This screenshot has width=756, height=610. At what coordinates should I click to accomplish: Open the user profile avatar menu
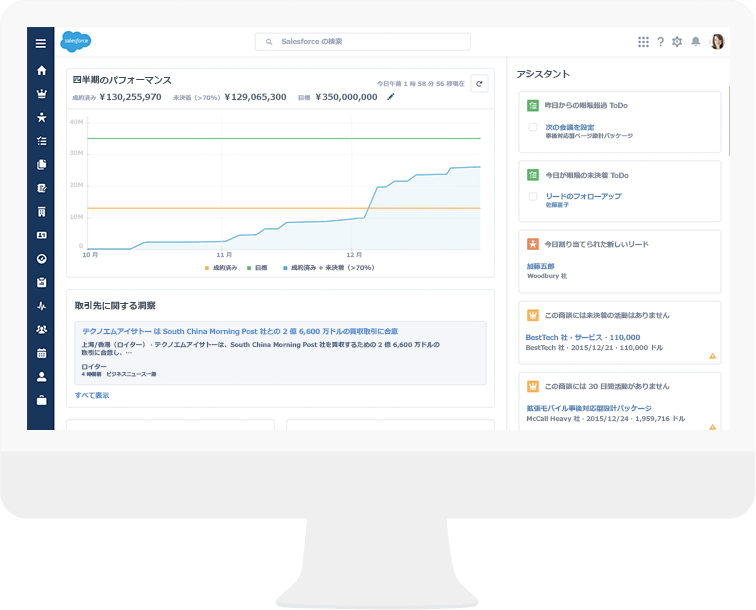point(717,42)
